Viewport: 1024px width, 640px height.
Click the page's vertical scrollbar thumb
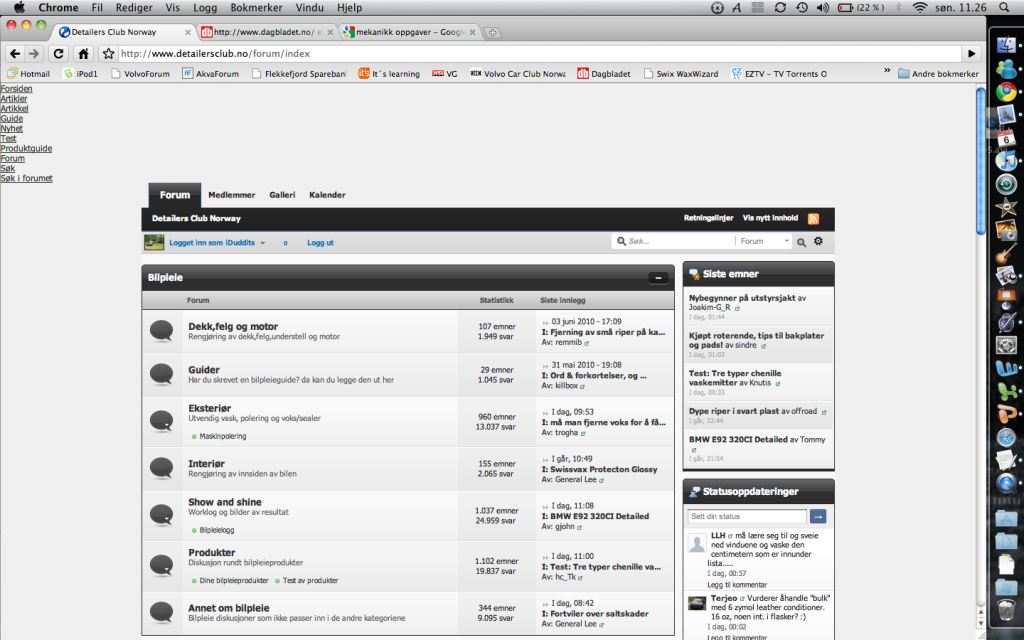(980, 160)
